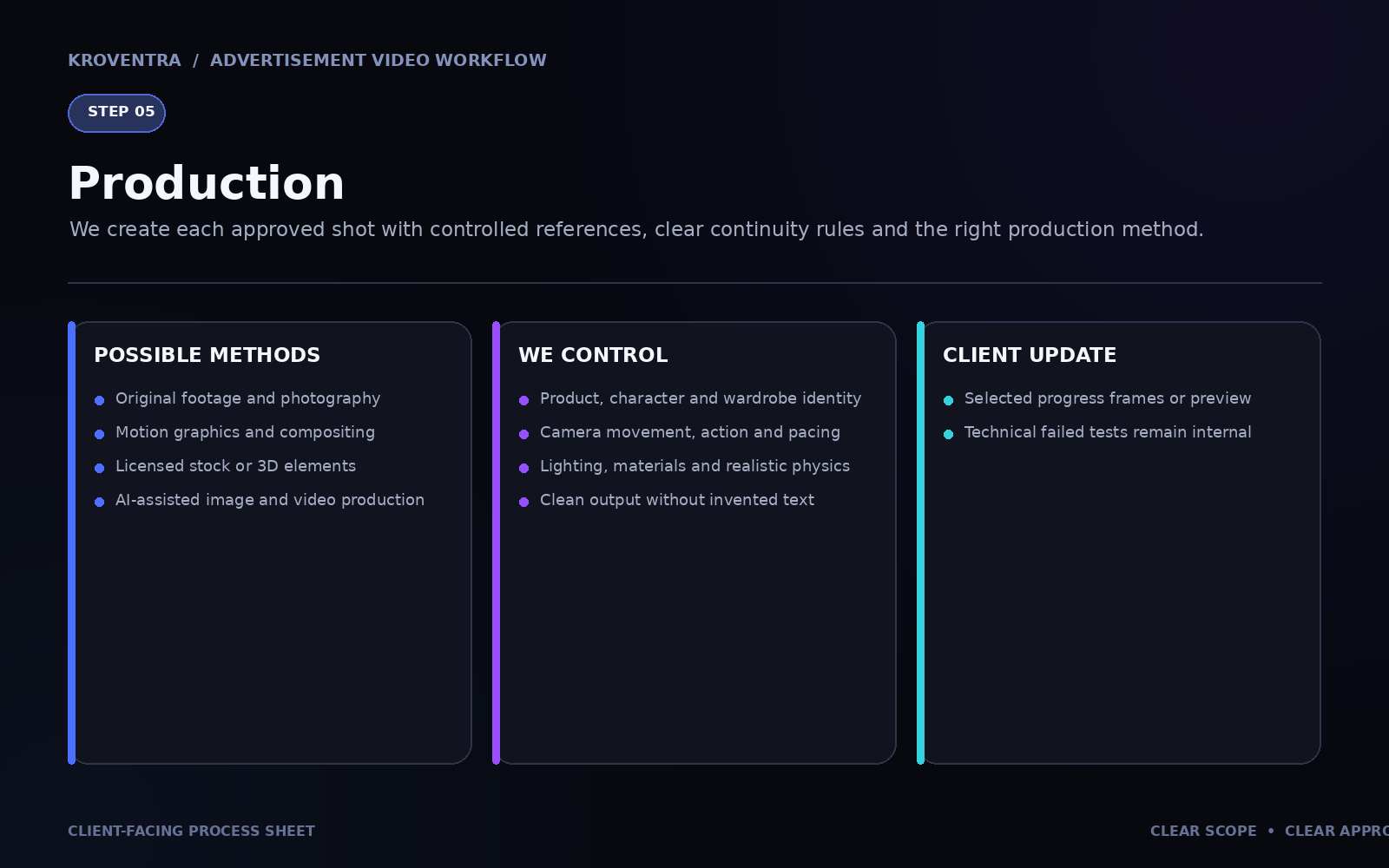The height and width of the screenshot is (868, 1389).
Task: Click the KROVENTRA breadcrumb text
Action: click(124, 61)
